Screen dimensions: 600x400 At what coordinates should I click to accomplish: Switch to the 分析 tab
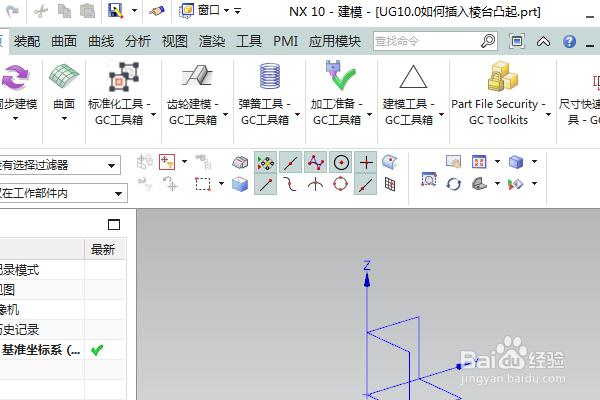click(x=138, y=41)
